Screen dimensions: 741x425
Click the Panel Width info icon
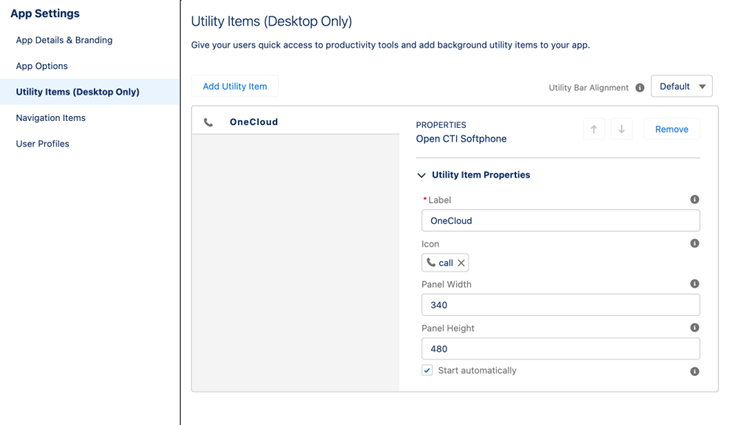pos(694,284)
